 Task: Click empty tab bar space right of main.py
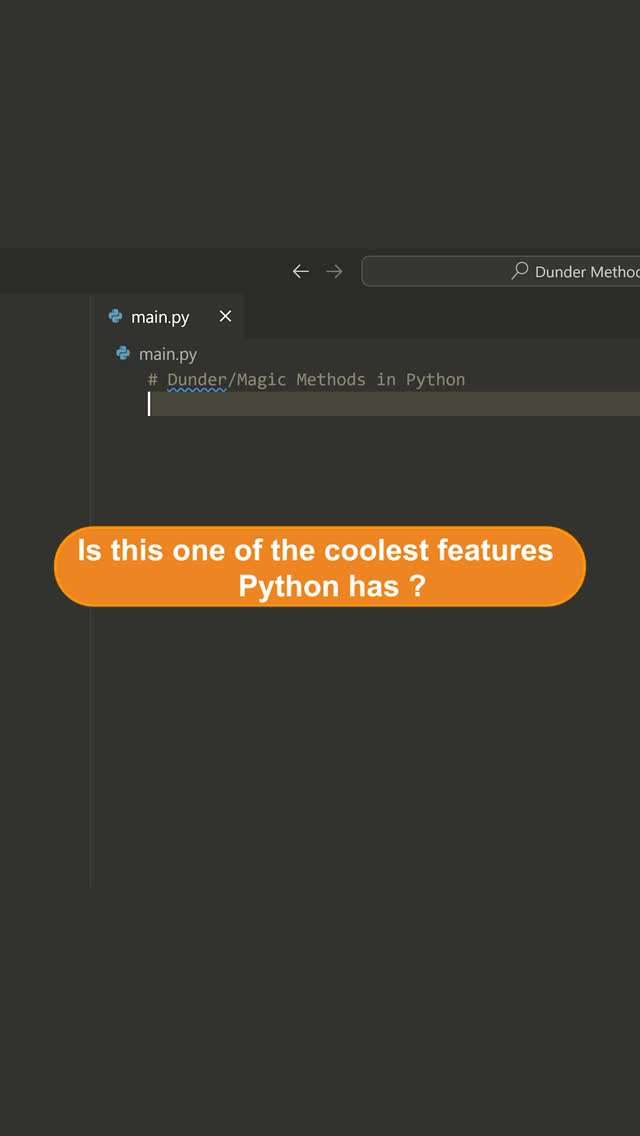pos(440,317)
